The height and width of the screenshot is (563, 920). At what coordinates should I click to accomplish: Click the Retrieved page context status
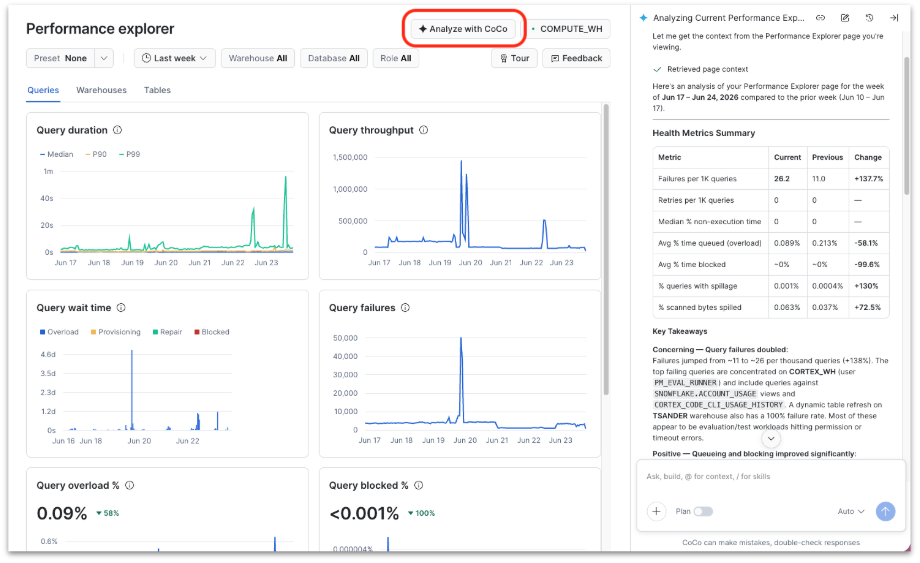click(x=701, y=69)
